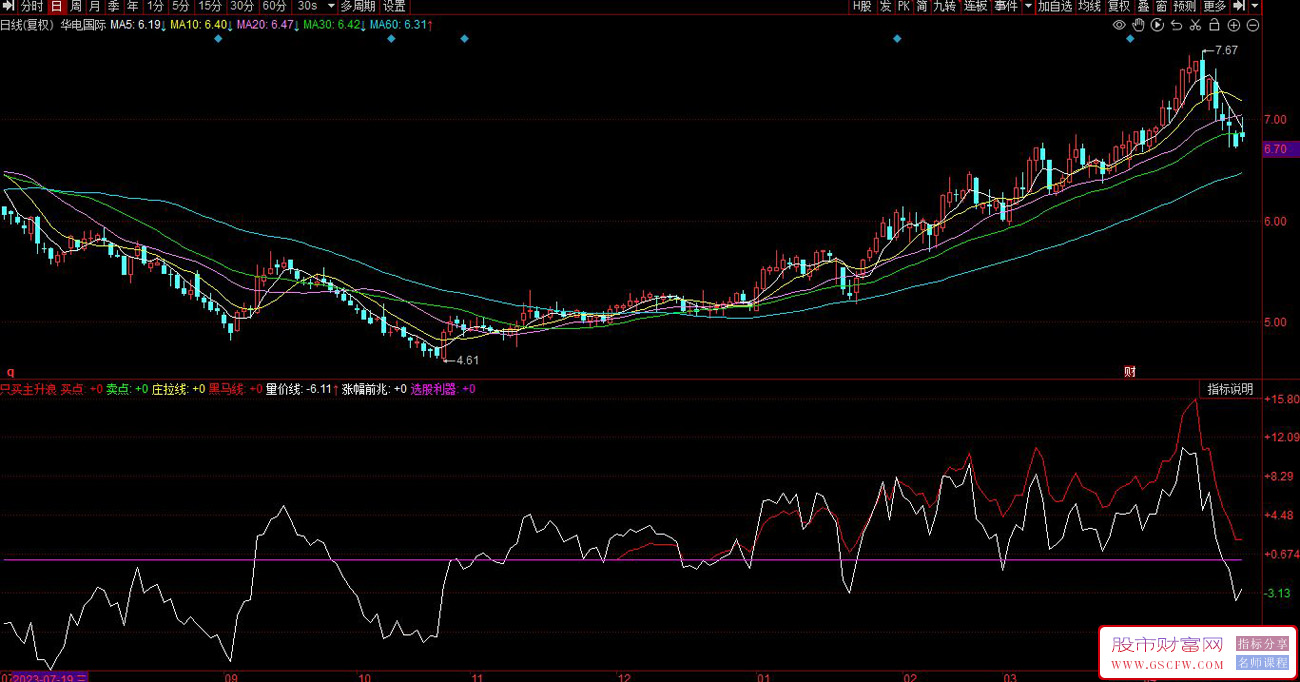Click the green MA30: 6.42 label
This screenshot has width=1300, height=682.
point(331,24)
